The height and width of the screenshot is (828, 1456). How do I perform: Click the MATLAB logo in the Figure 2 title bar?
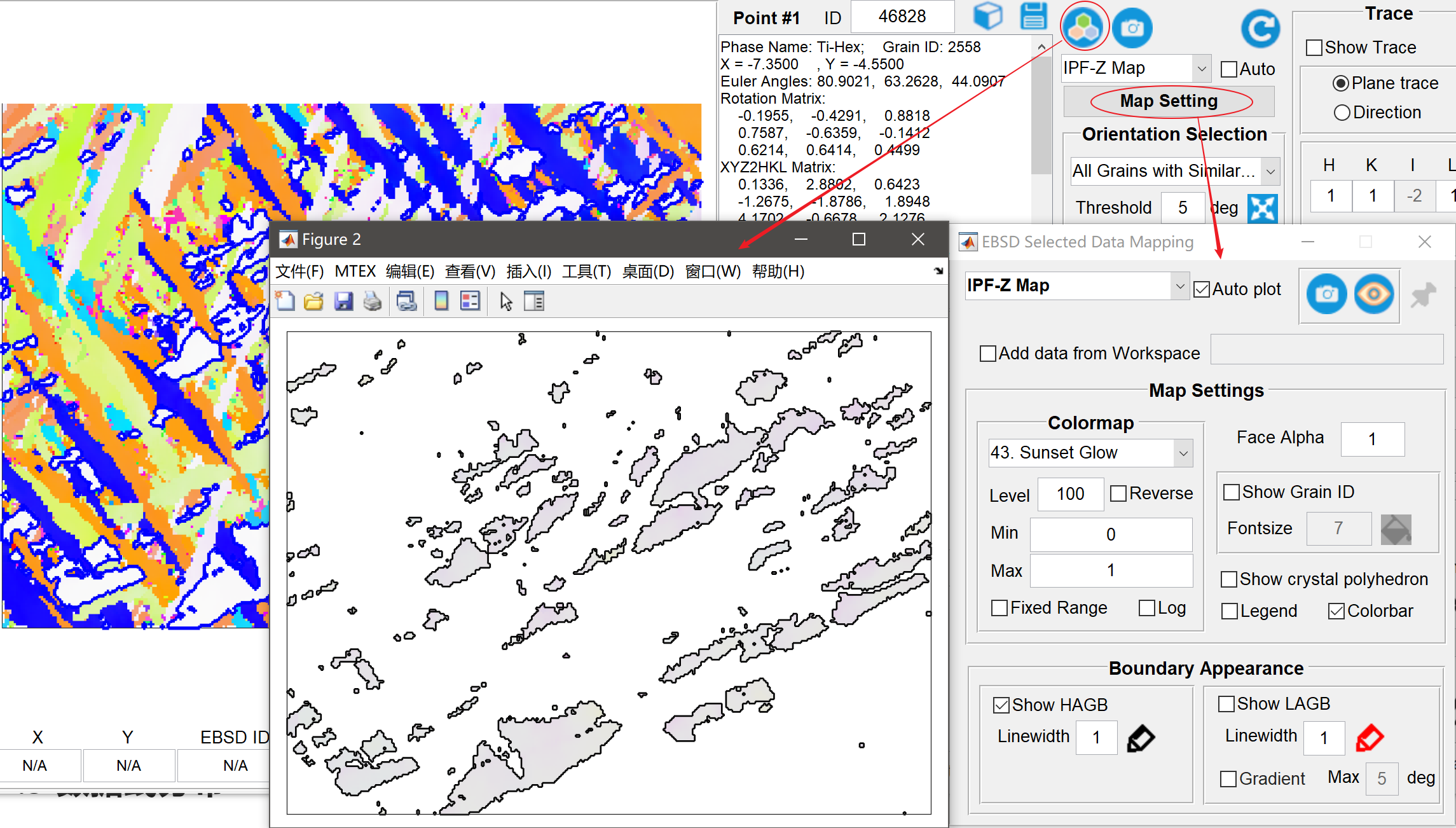289,240
